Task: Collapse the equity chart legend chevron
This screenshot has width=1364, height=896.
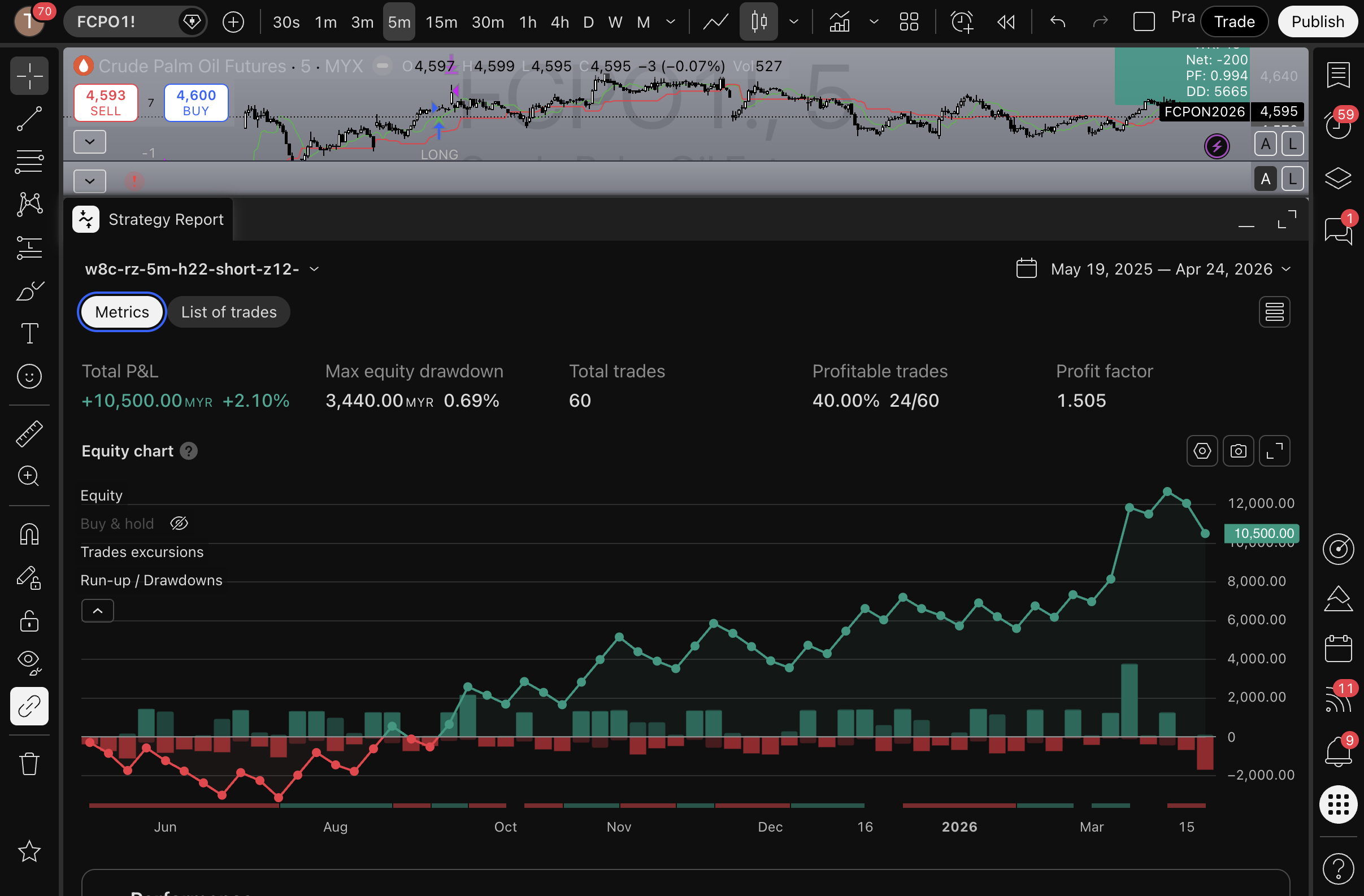Action: click(x=97, y=611)
